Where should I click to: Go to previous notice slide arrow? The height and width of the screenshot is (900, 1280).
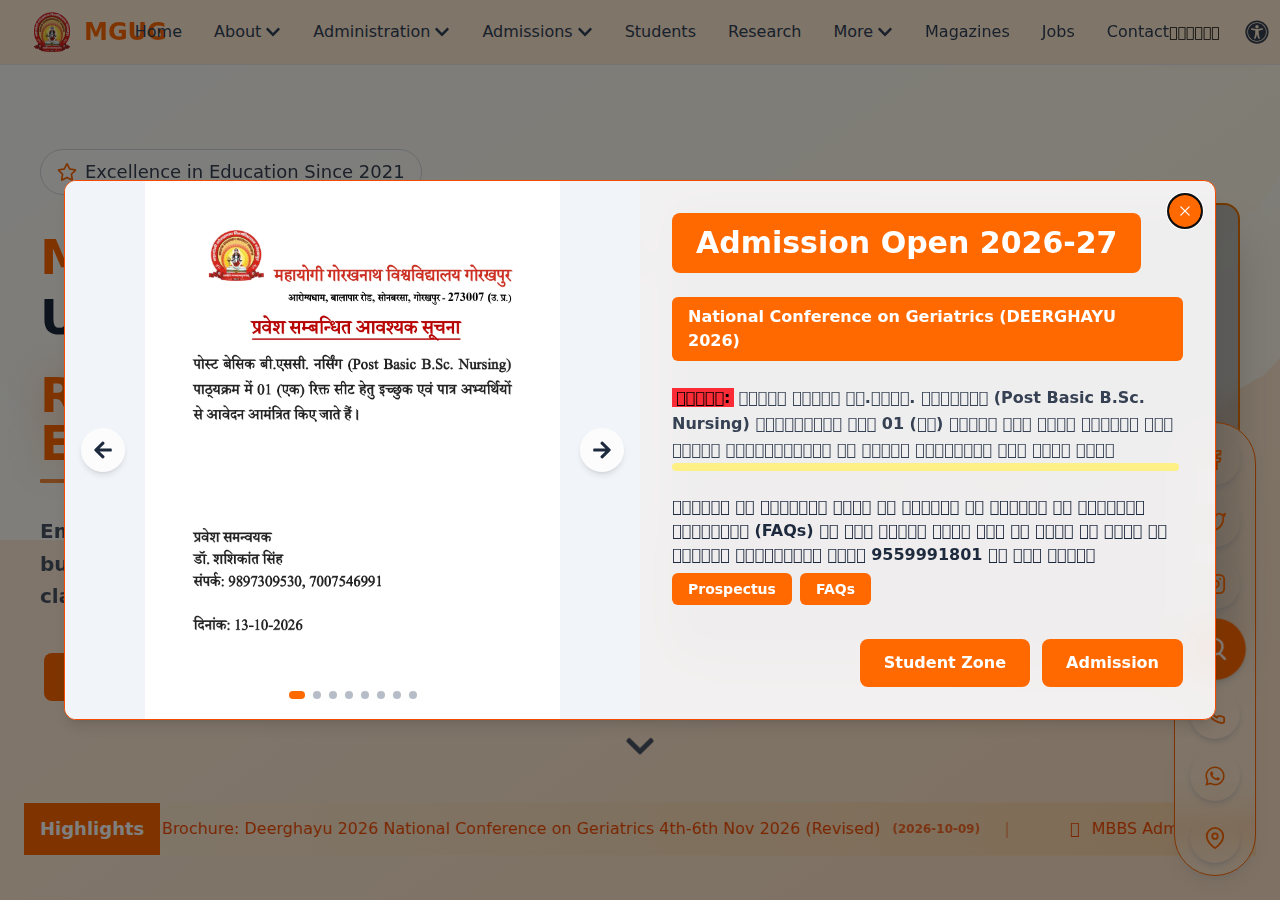click(x=103, y=450)
